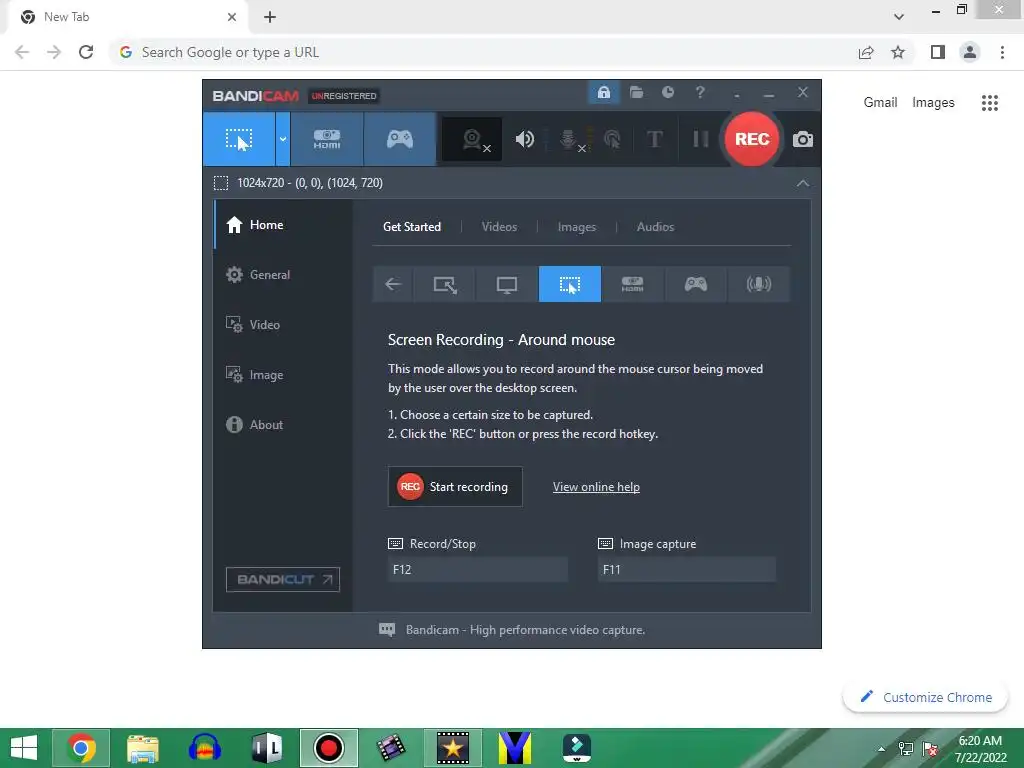
Task: Switch to the Videos tab
Action: pos(499,227)
